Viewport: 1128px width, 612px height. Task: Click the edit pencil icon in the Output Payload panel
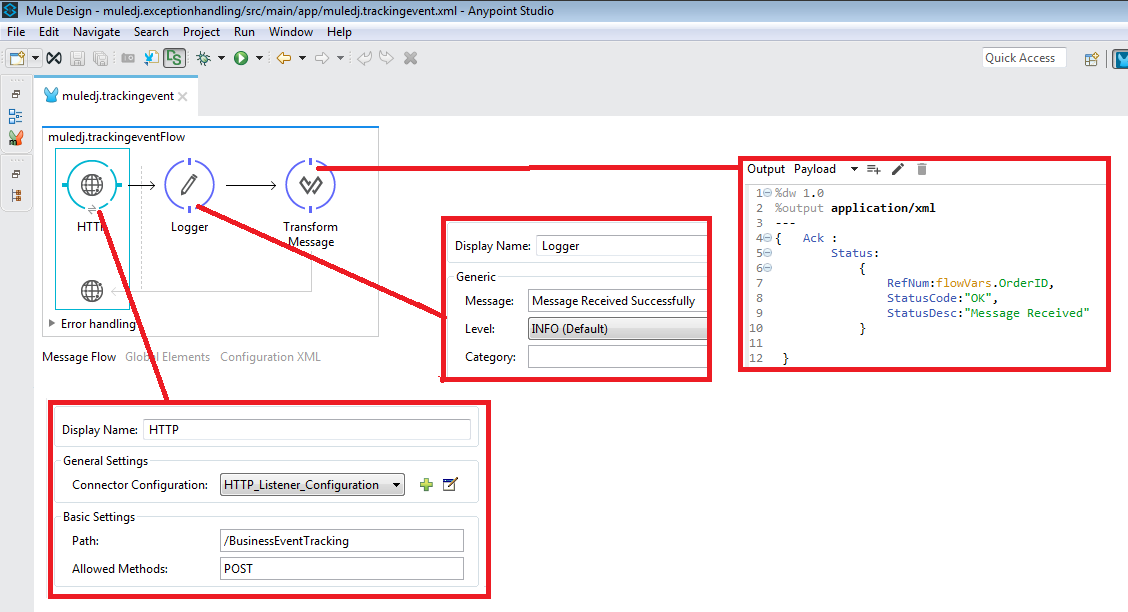click(898, 168)
